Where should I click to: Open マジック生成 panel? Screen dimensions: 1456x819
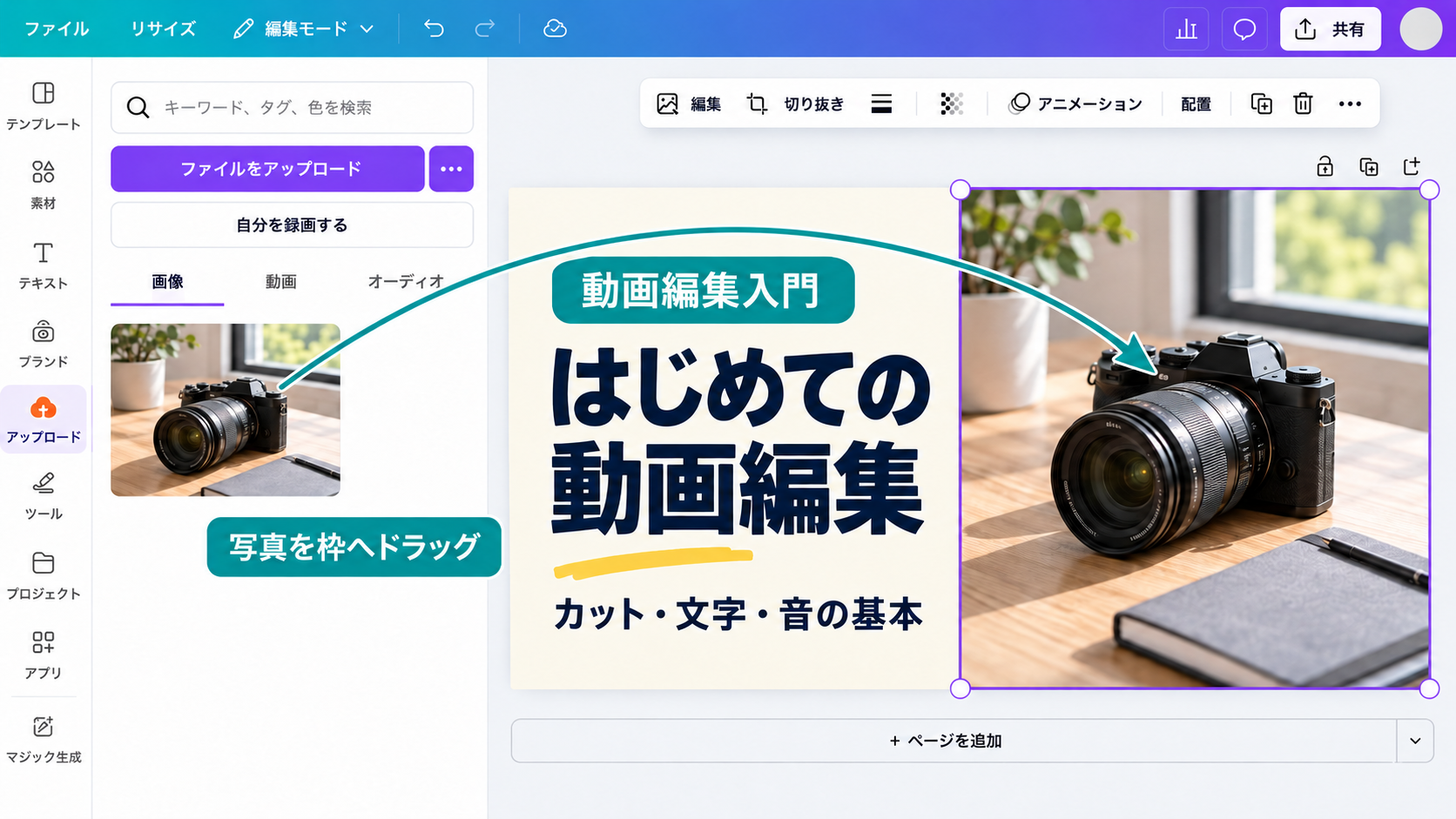click(44, 740)
